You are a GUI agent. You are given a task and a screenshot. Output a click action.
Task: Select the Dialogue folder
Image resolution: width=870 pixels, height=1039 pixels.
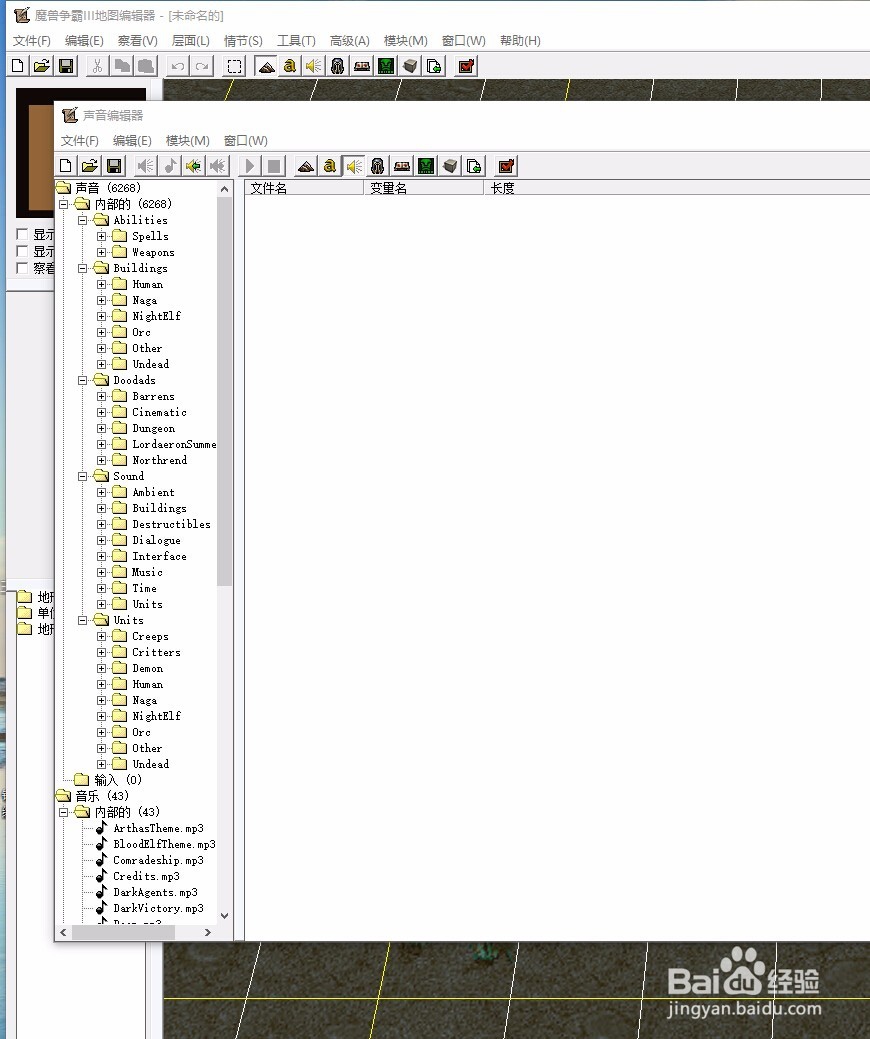click(156, 540)
